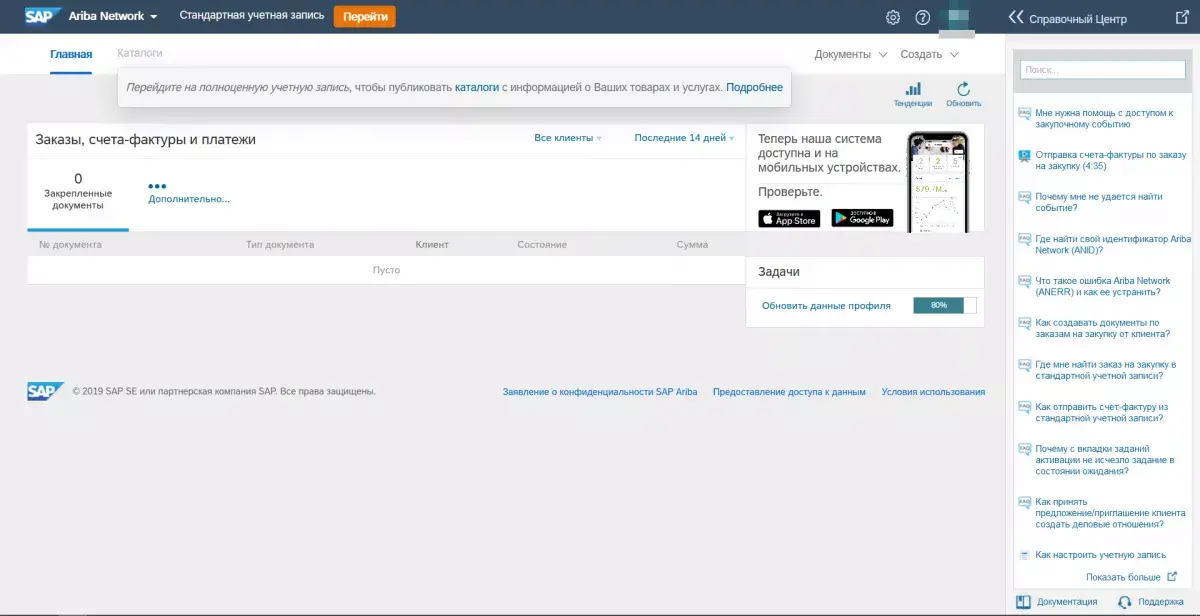Screen dimensions: 1200x616
Task: Switch to the Главная tab
Action: 71,54
